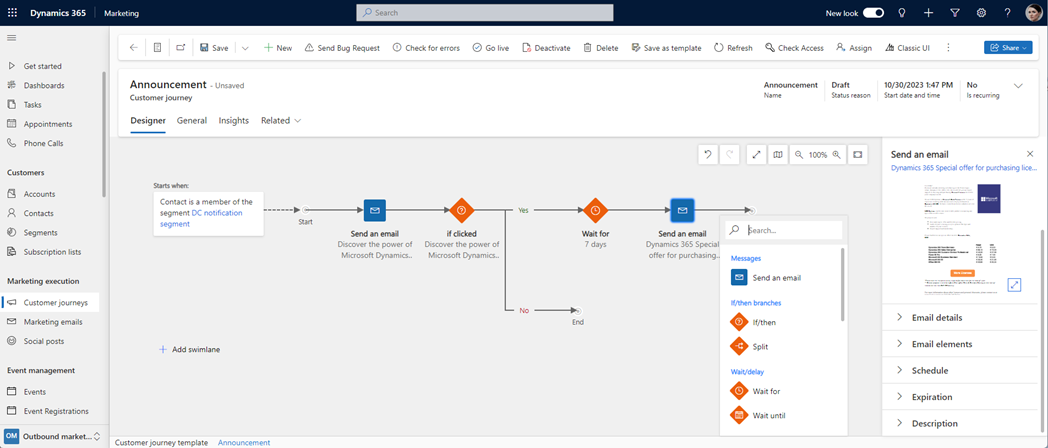
Task: Switch to the Insights tab
Action: (234, 120)
